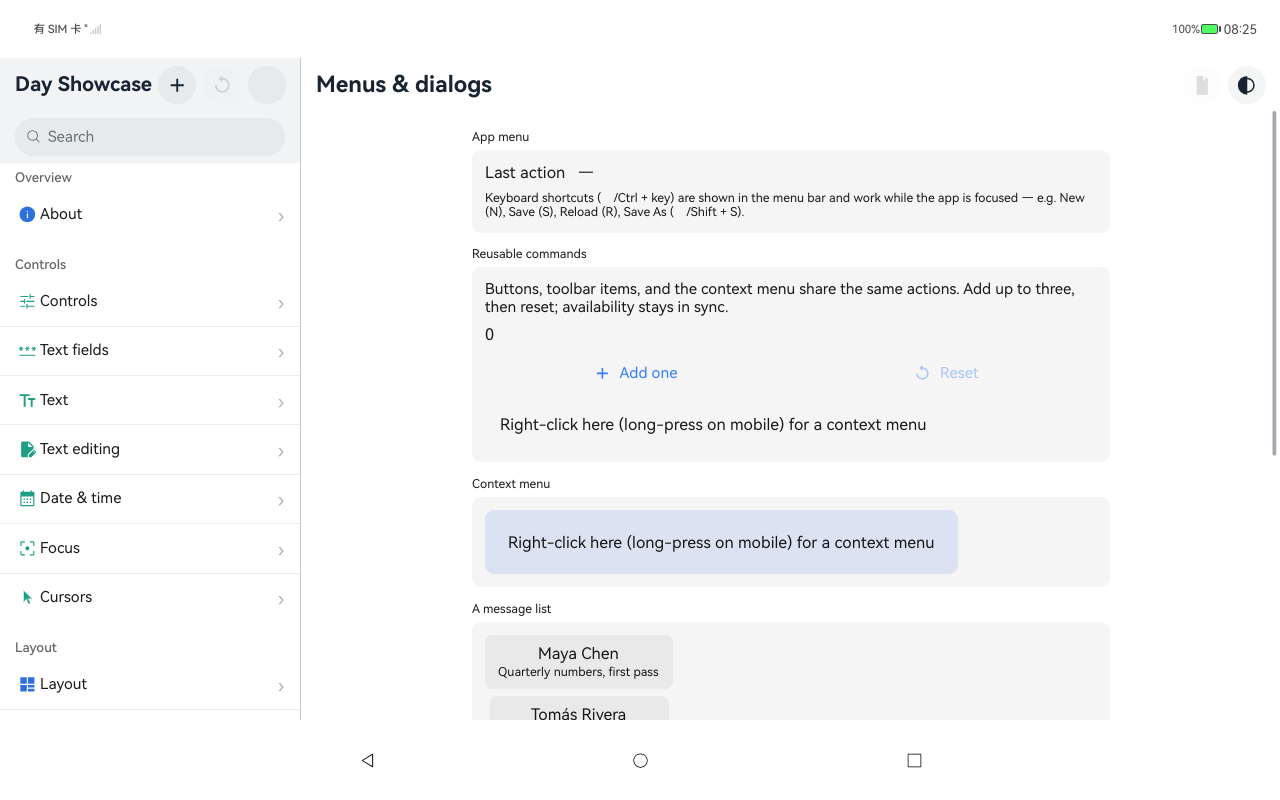Expand the Controls row chevron
Image resolution: width=1280 pixels, height=800 pixels.
281,303
